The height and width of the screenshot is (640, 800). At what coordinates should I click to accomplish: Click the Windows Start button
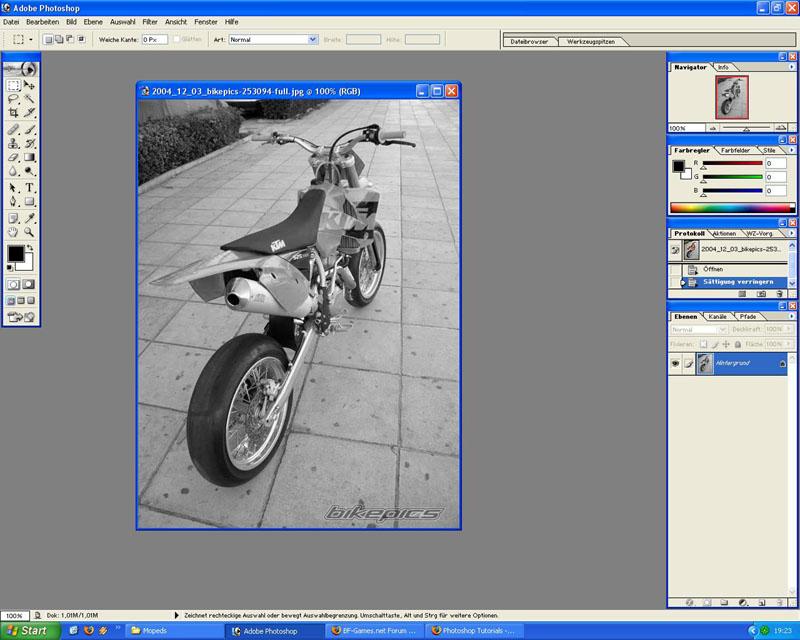pos(28,631)
